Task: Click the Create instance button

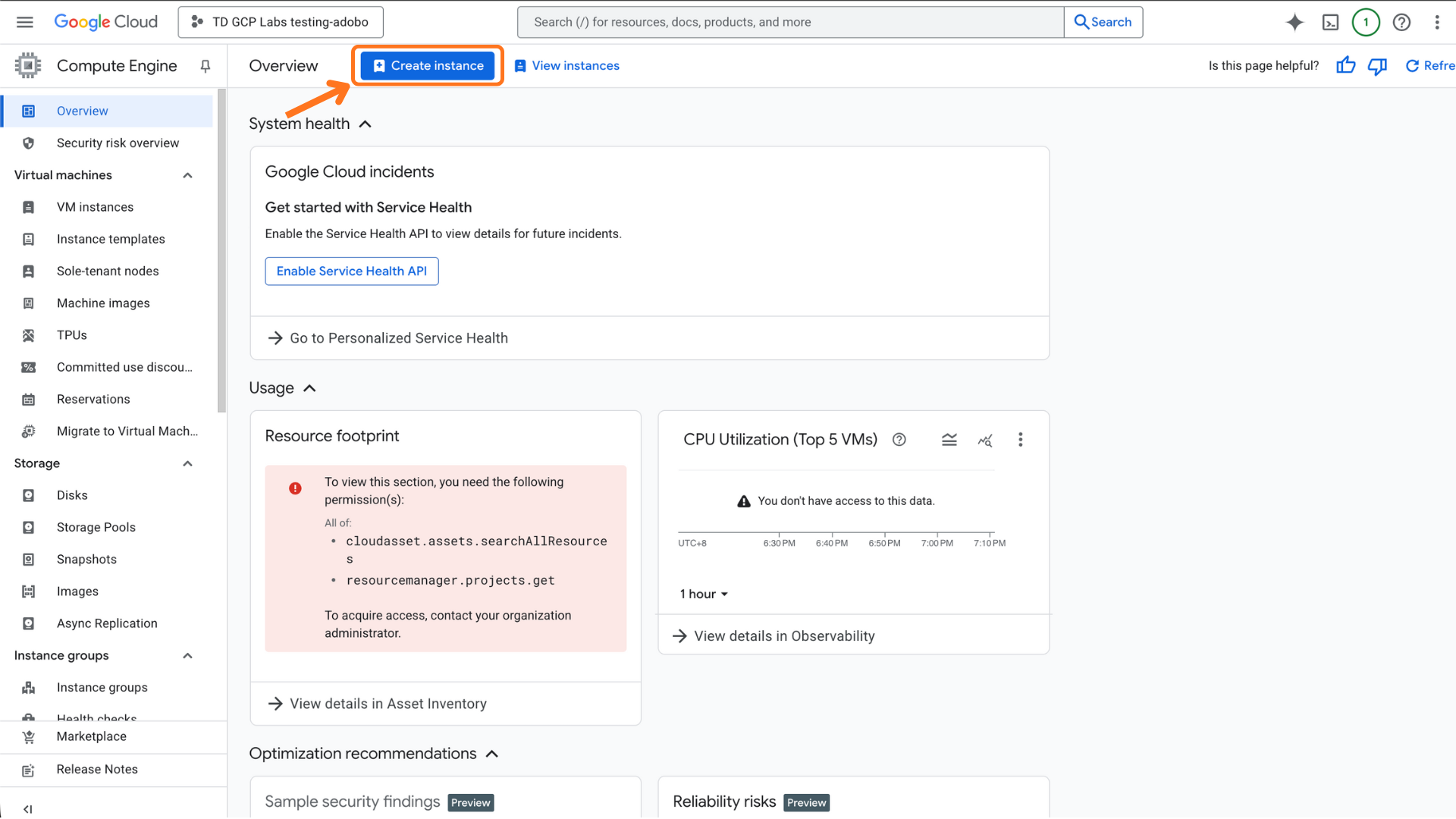Action: [428, 65]
